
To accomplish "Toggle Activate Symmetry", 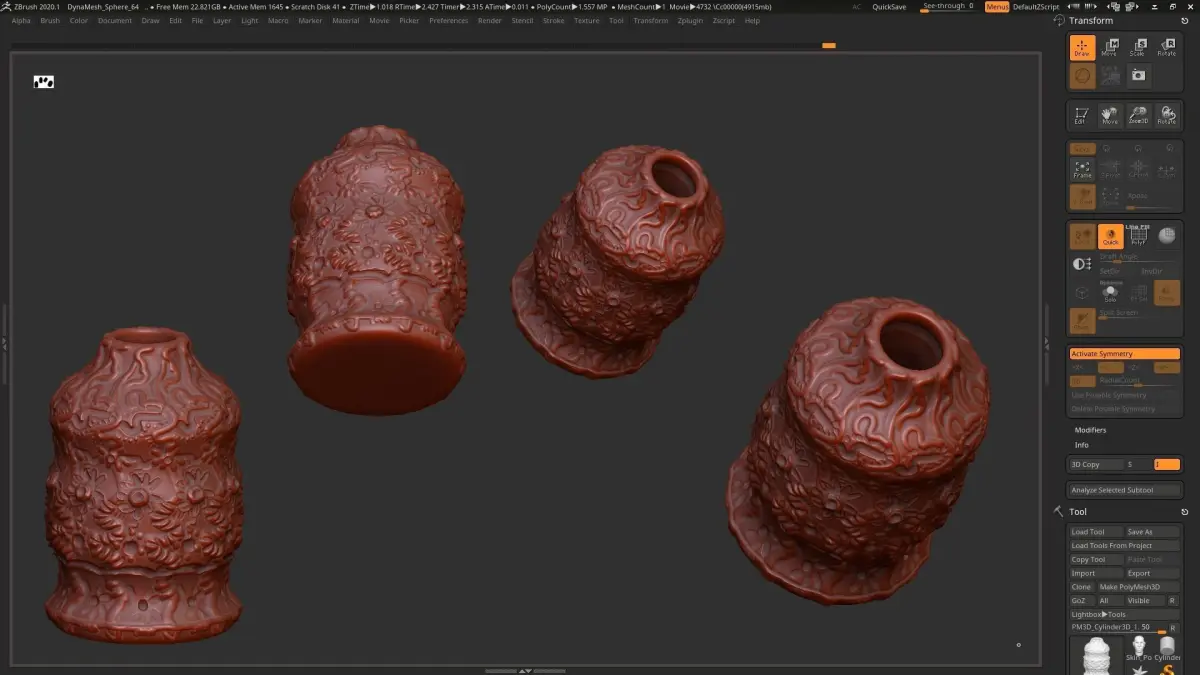I will 1125,354.
